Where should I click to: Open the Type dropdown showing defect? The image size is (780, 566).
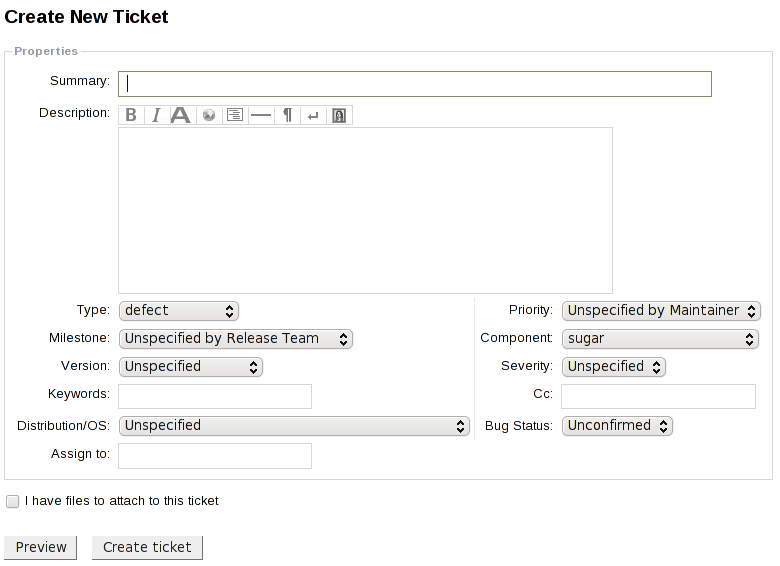[178, 311]
